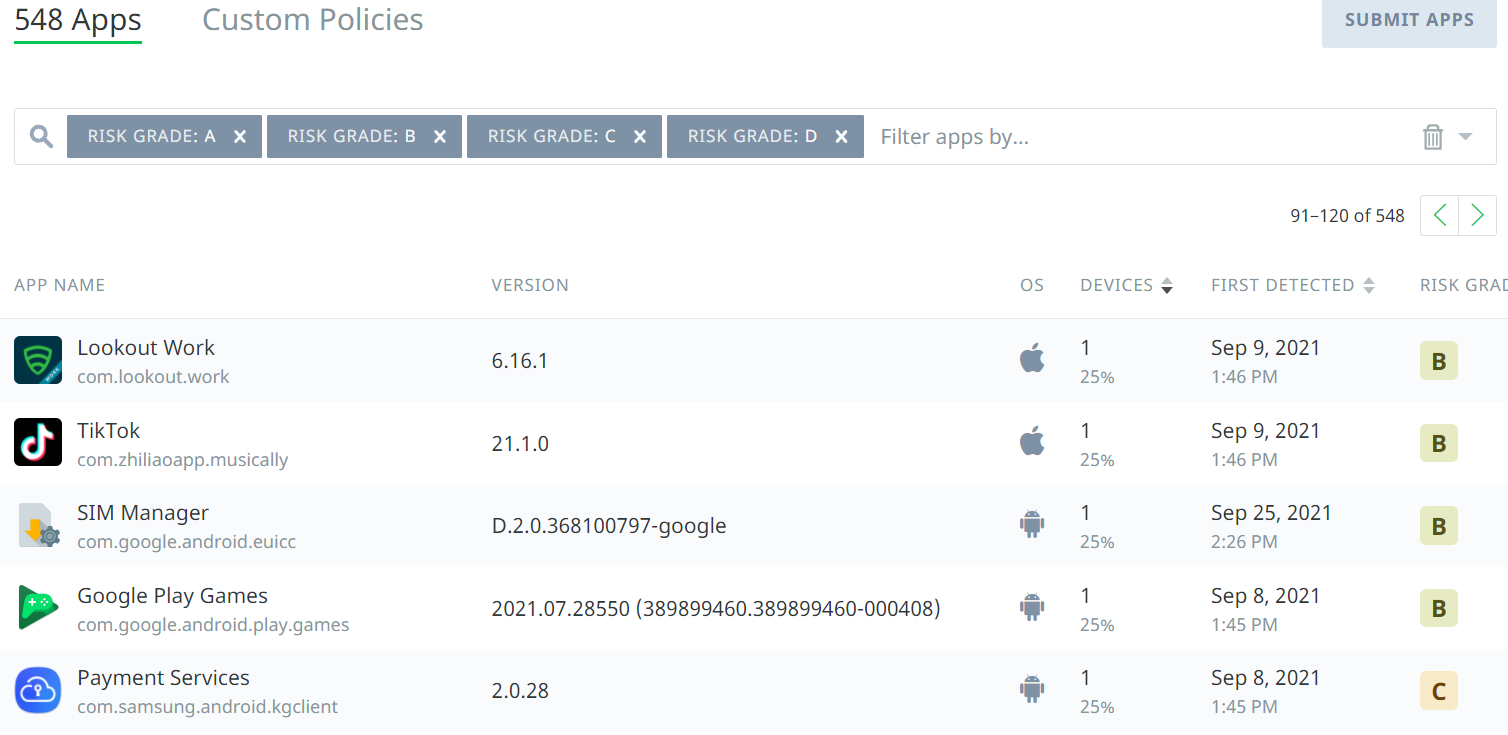The width and height of the screenshot is (1508, 735).
Task: Click the Android icon for Google Play Games
Action: (1032, 606)
